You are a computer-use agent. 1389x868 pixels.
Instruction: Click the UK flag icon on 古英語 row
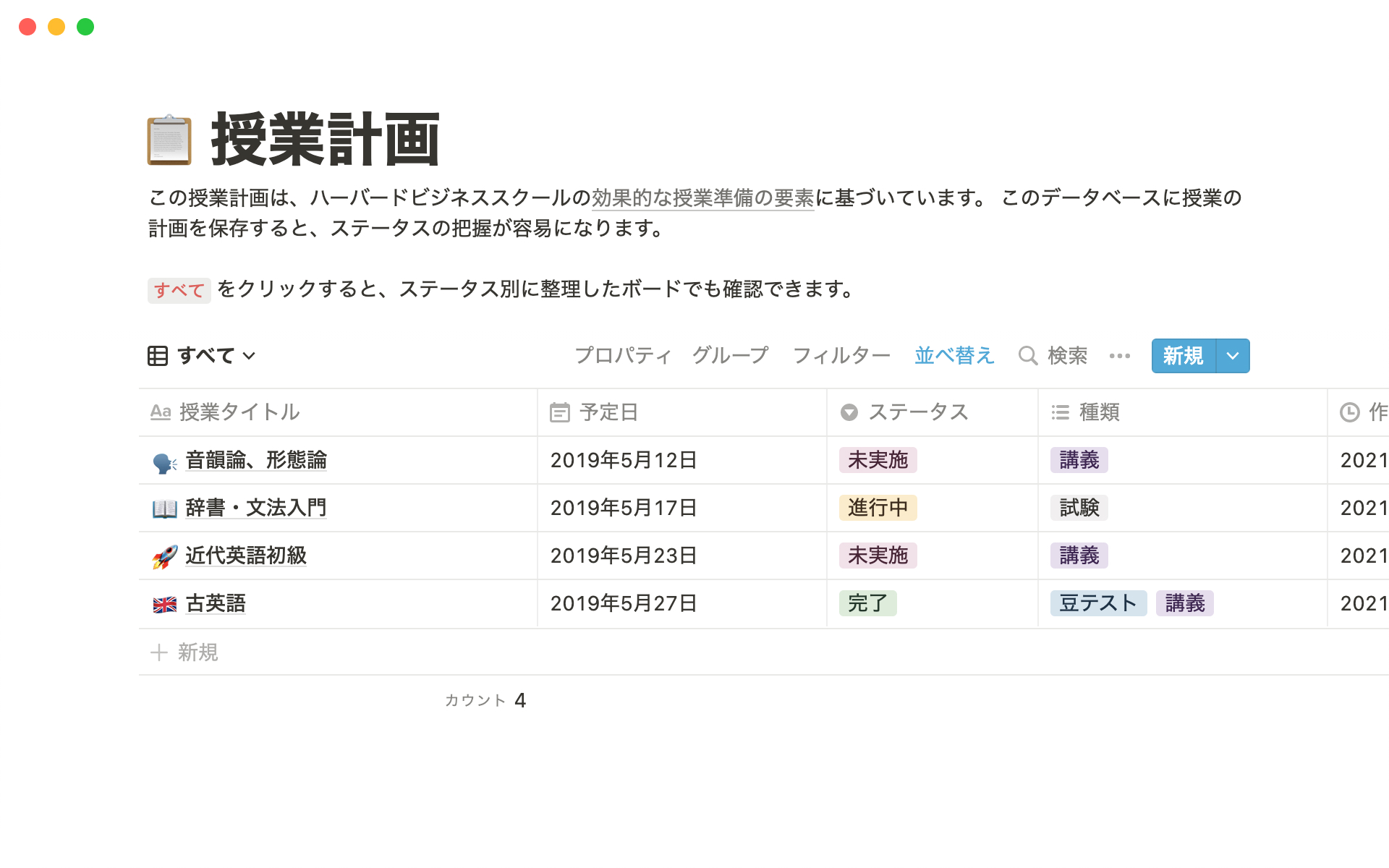pos(165,604)
